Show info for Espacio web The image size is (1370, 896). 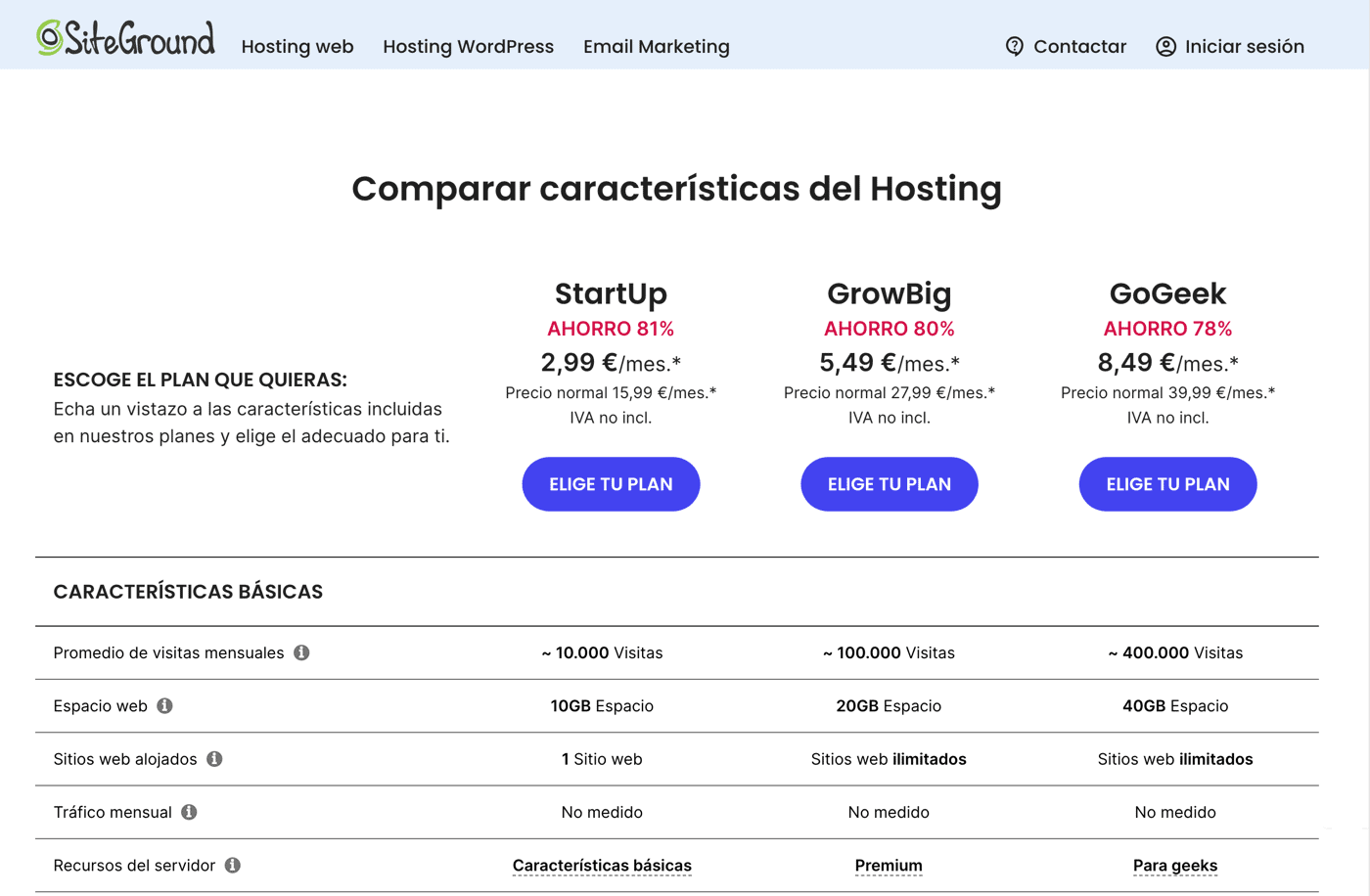[x=164, y=705]
